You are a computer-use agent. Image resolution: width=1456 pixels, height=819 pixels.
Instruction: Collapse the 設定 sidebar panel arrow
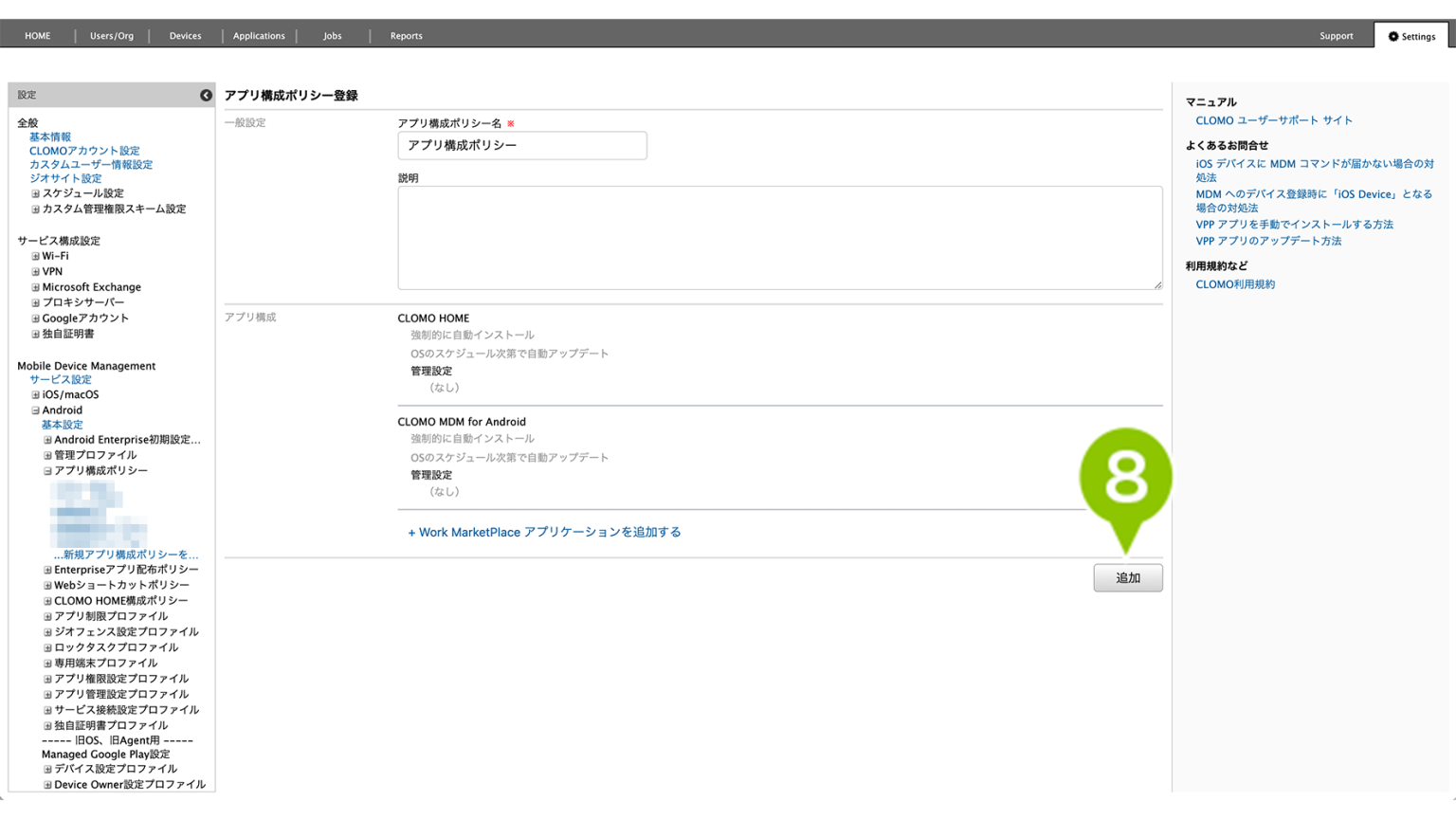206,95
